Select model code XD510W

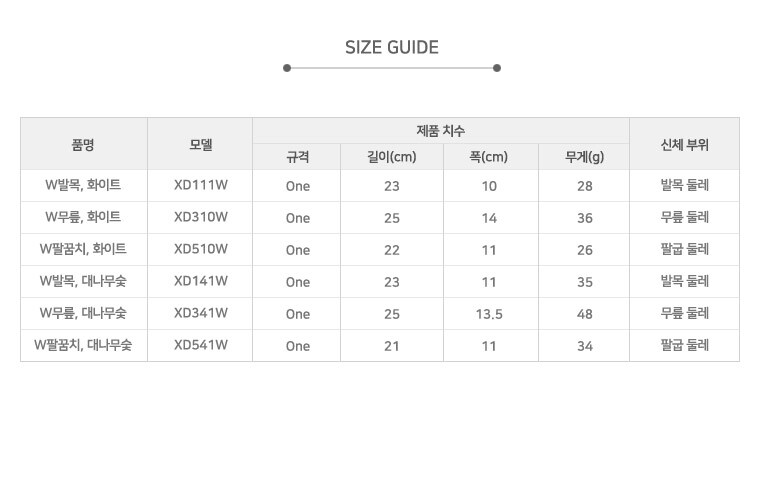tap(200, 250)
